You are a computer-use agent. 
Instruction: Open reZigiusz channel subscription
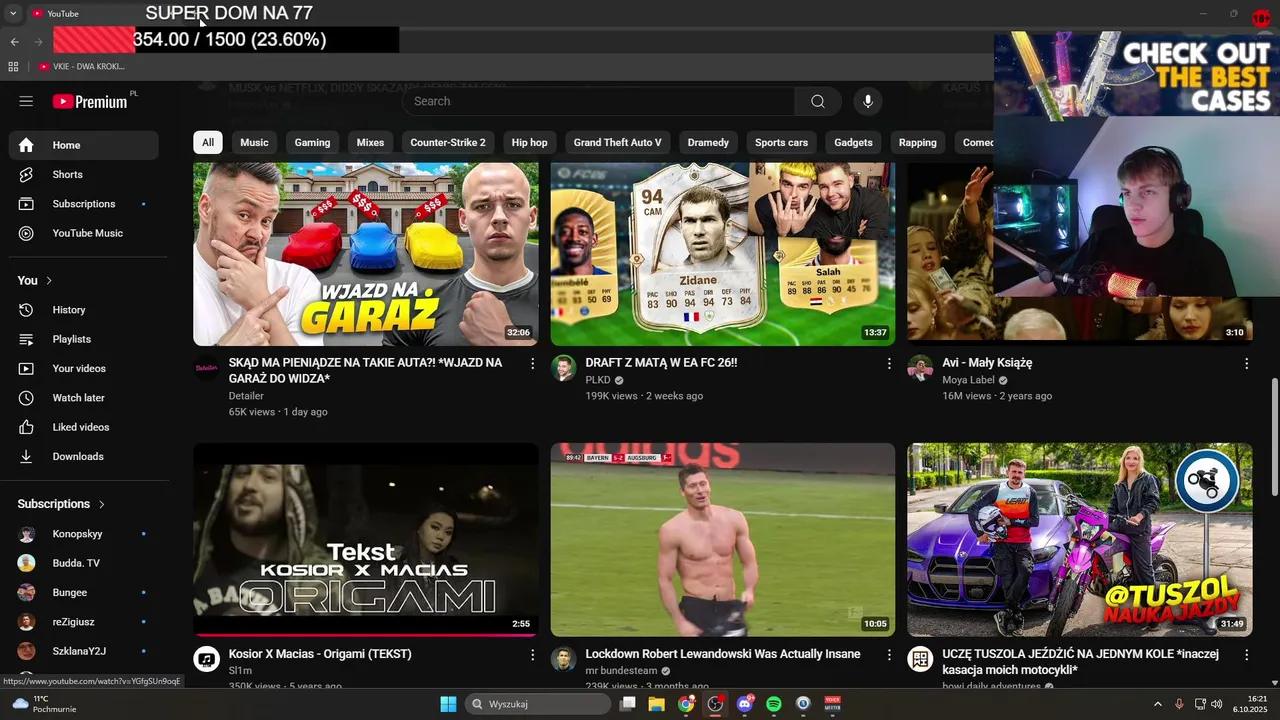[84, 622]
